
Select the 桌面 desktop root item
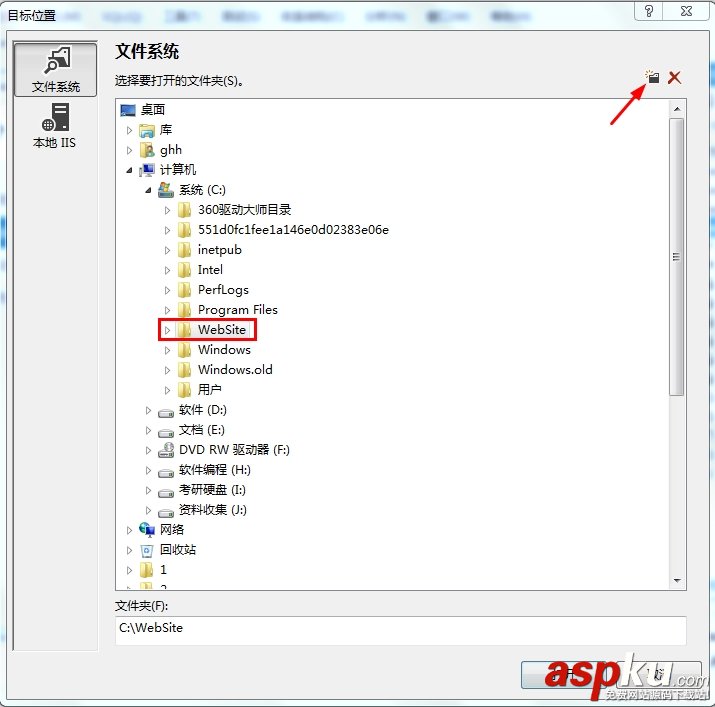[x=153, y=110]
